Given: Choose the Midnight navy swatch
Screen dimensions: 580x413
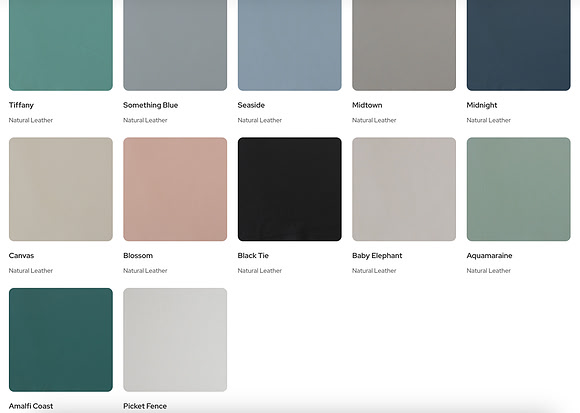Looking at the screenshot, I should tap(519, 45).
